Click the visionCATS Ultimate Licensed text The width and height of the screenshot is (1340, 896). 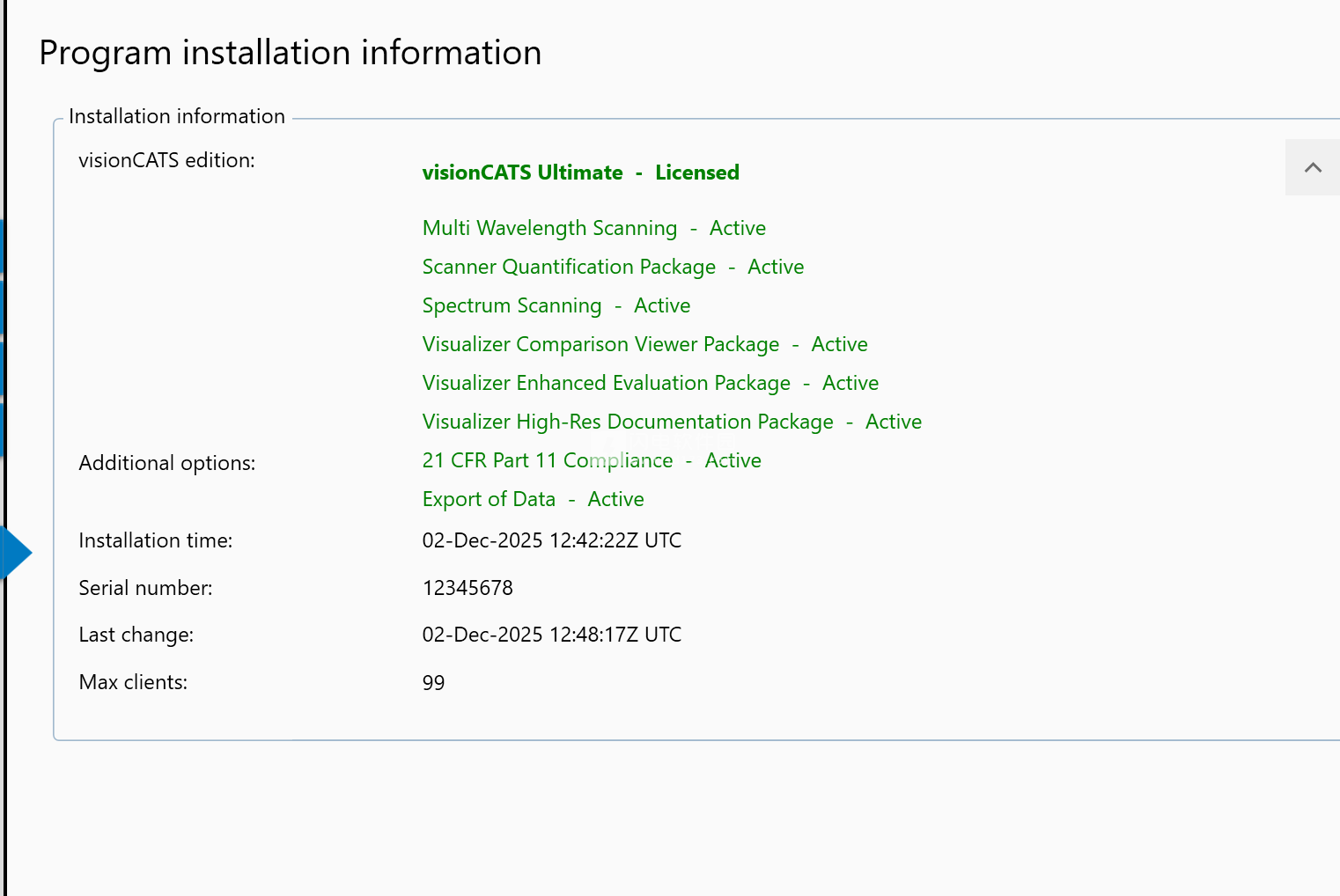point(580,173)
